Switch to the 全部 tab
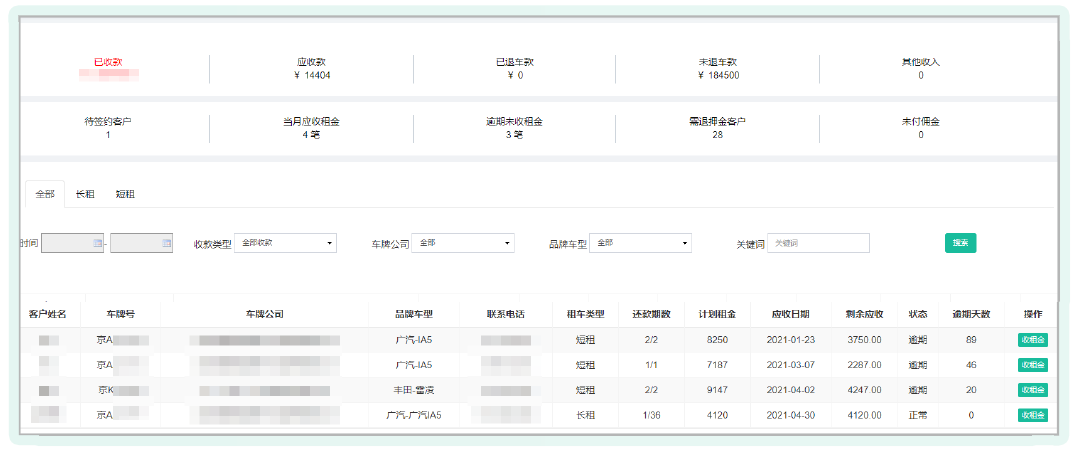This screenshot has width=1078, height=457. (x=44, y=194)
